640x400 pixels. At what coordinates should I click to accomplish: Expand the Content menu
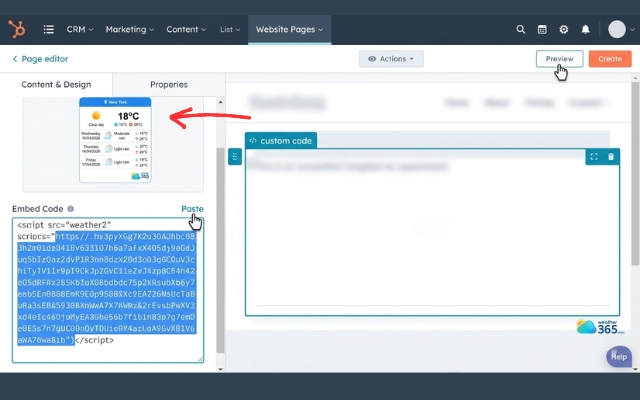coord(186,29)
